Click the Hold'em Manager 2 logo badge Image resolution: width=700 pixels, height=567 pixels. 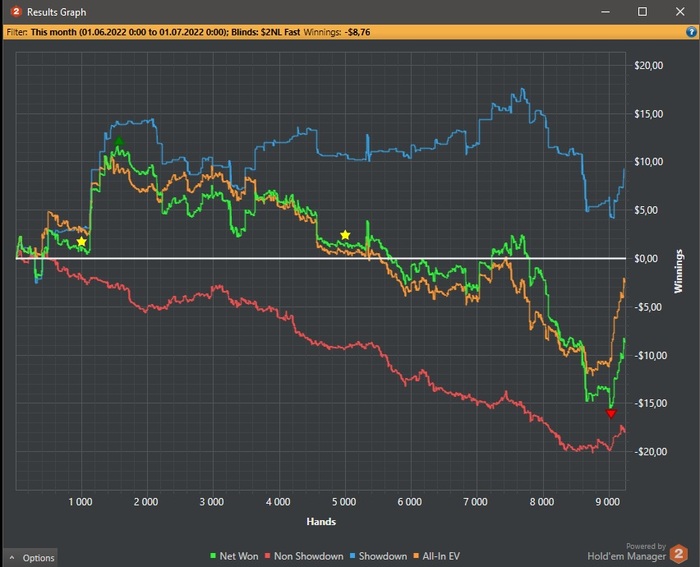click(679, 554)
